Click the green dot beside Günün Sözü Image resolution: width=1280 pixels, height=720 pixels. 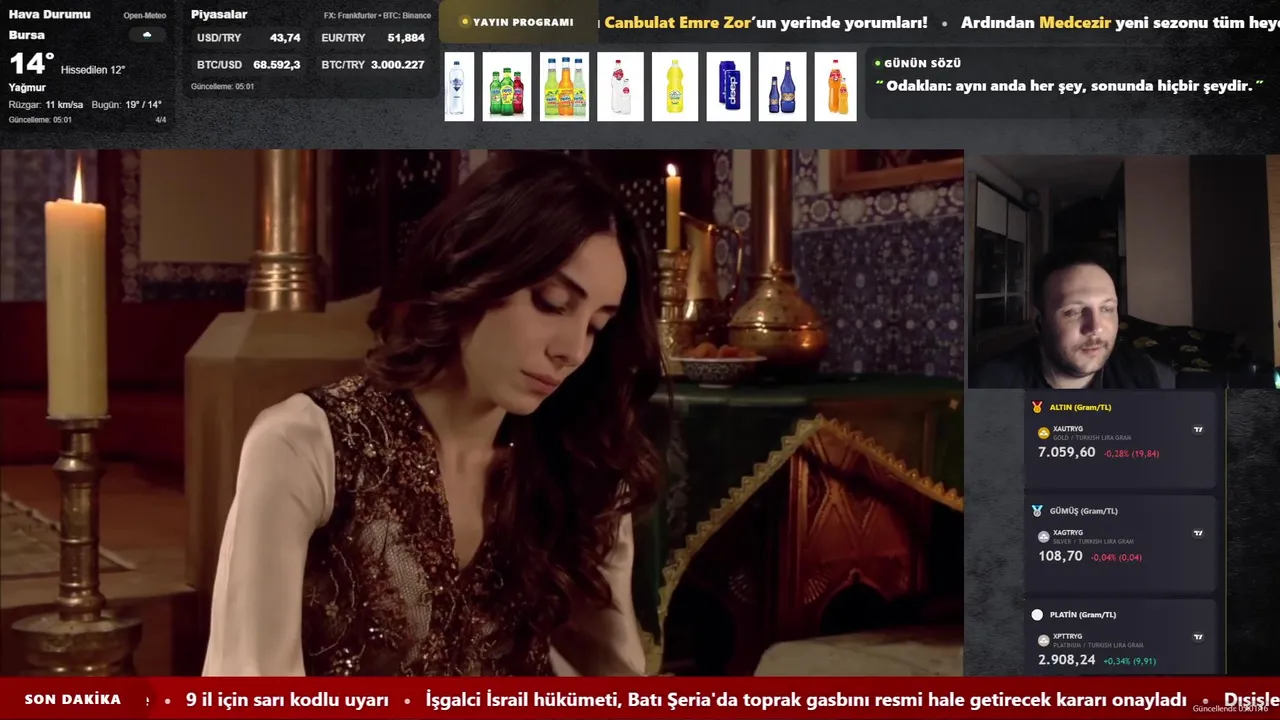pos(878,63)
